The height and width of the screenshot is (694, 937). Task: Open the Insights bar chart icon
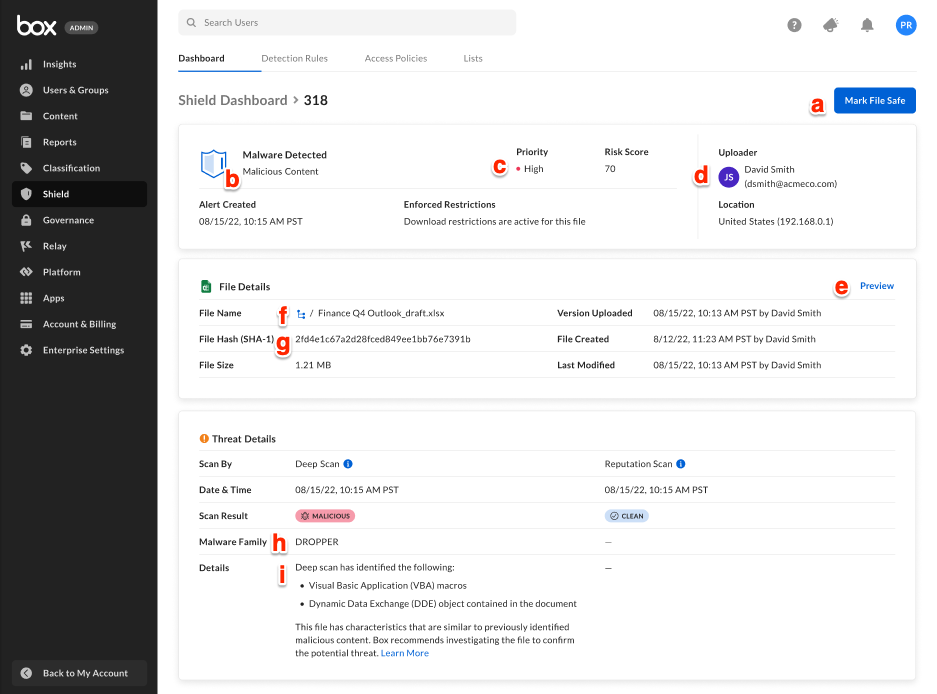pyautogui.click(x=26, y=64)
